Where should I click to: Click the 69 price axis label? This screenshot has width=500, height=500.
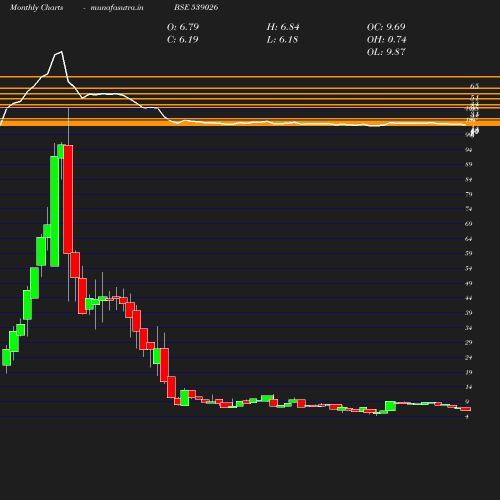click(x=469, y=224)
